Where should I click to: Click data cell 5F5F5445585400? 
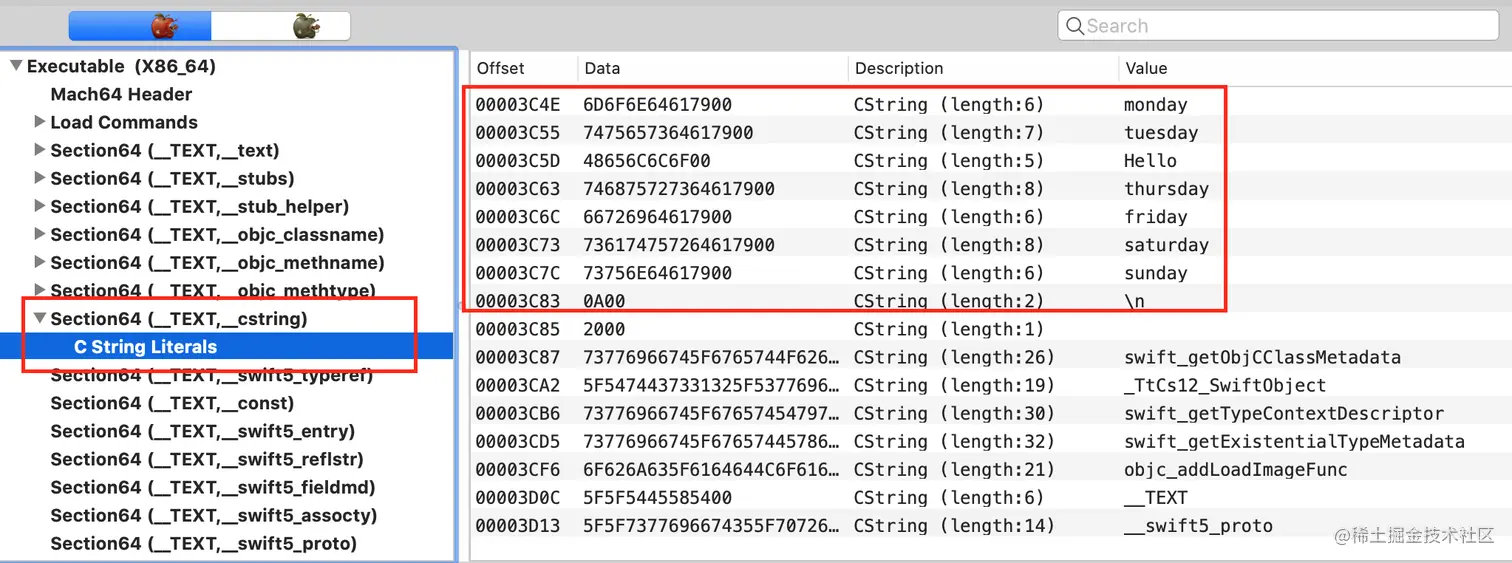click(x=658, y=497)
